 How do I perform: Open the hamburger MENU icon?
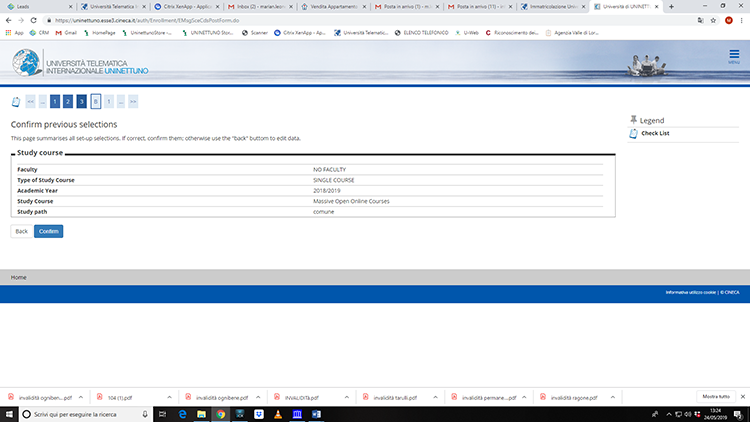pyautogui.click(x=734, y=57)
